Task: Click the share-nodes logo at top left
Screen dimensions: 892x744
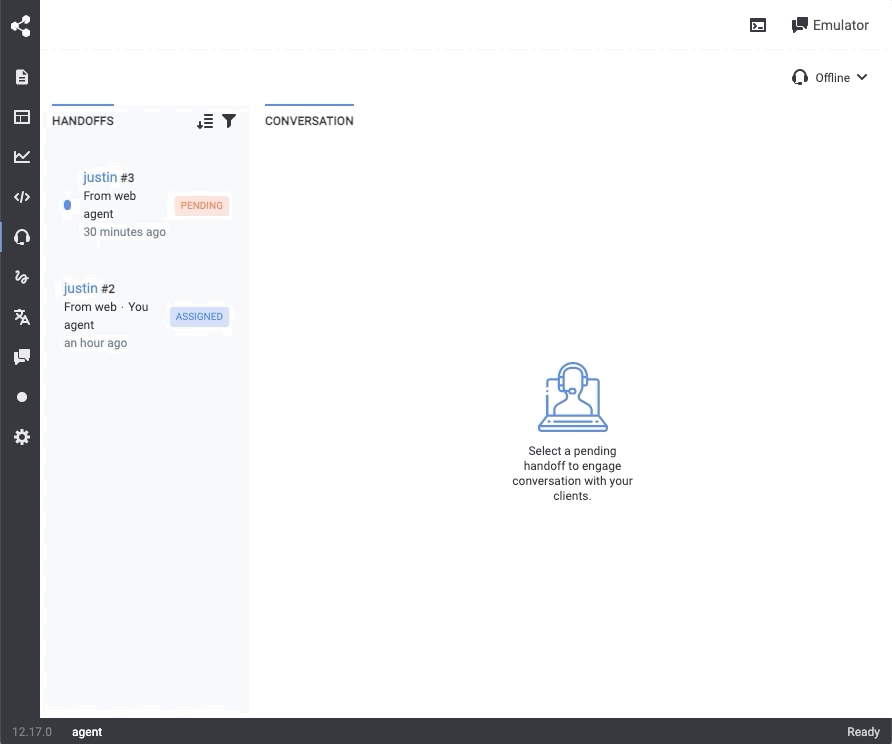Action: point(20,26)
